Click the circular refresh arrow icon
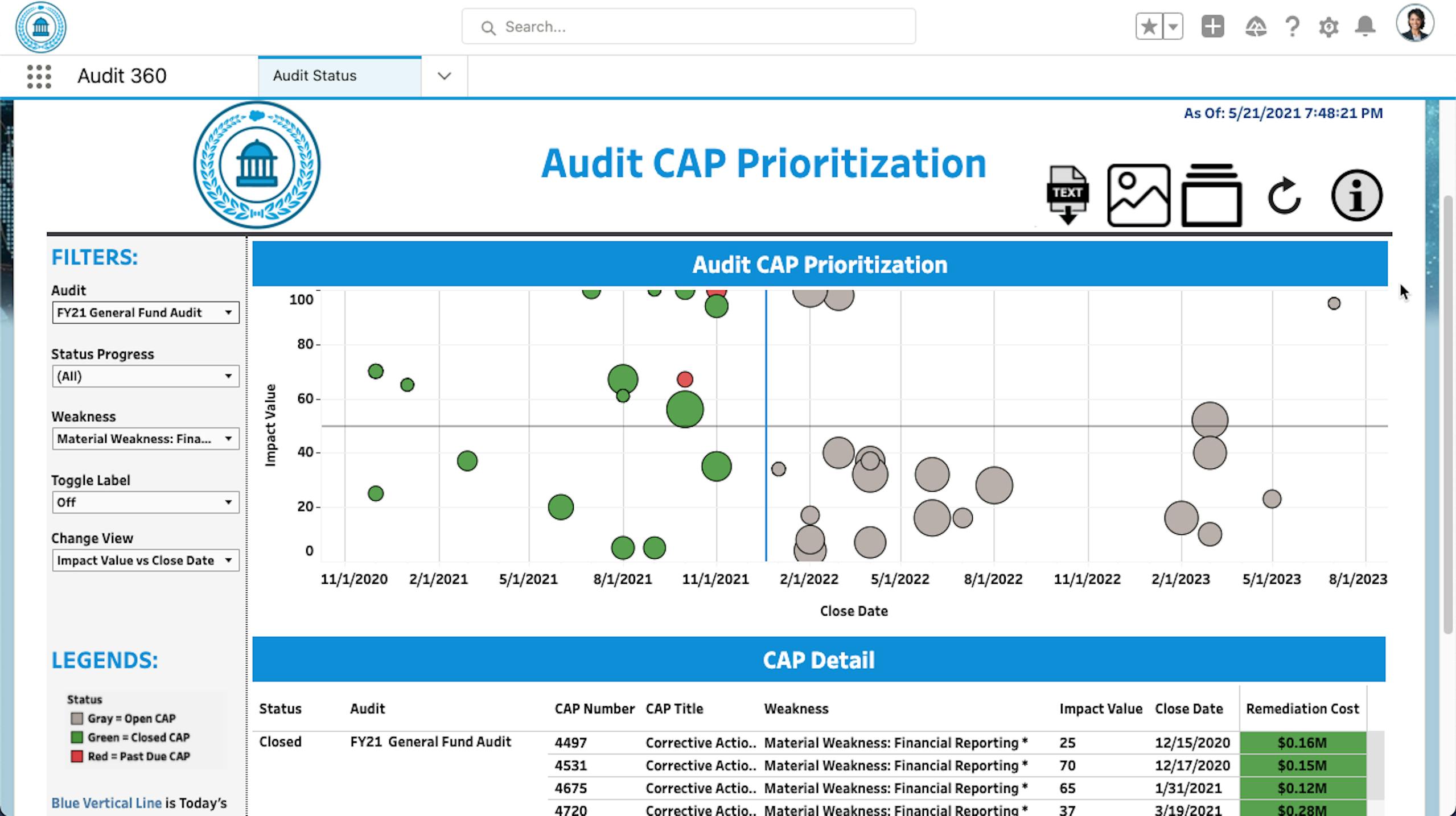Image resolution: width=1456 pixels, height=816 pixels. pos(1284,196)
